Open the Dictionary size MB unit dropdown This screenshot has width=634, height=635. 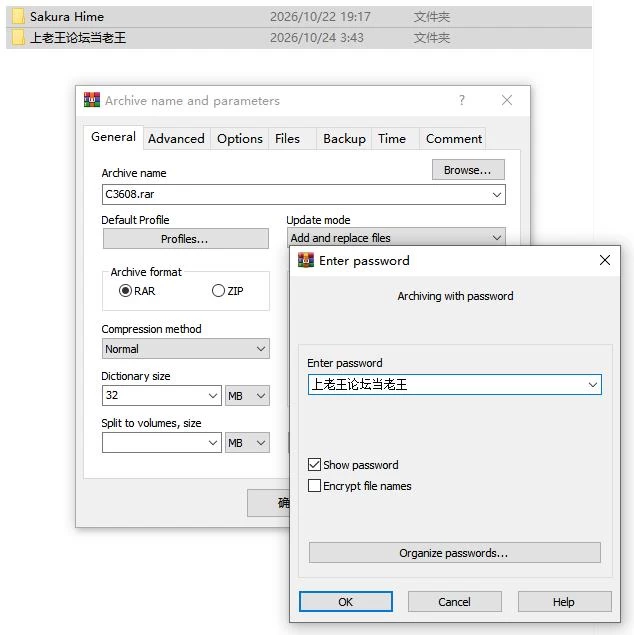point(247,396)
